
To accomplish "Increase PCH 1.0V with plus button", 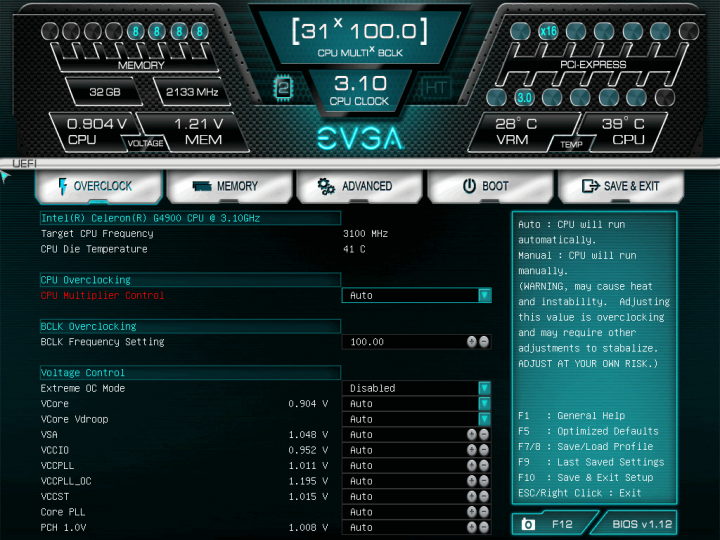I will point(472,527).
